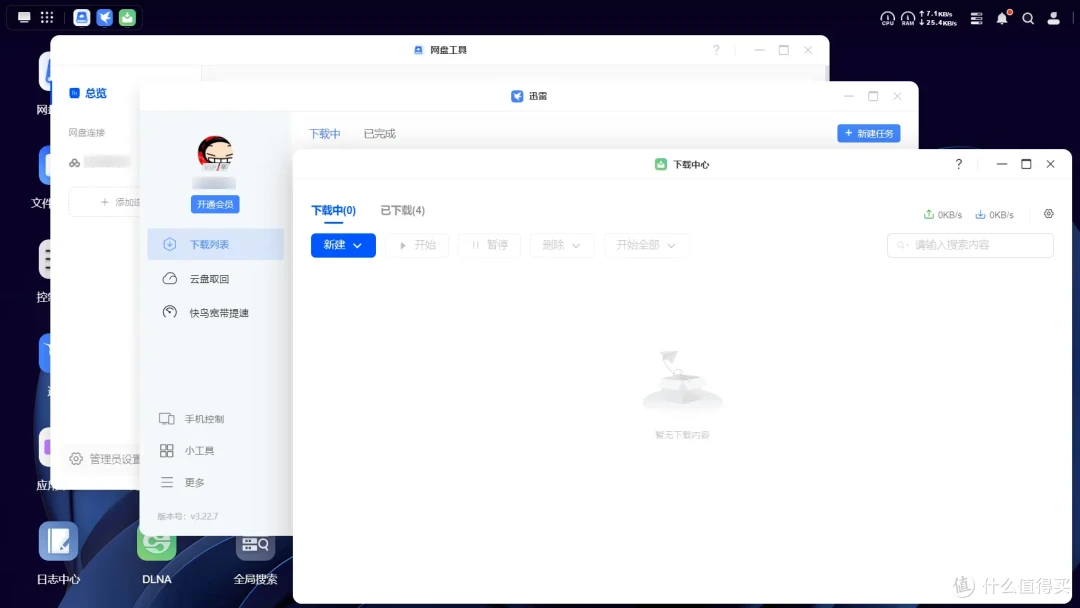The height and width of the screenshot is (608, 1080).
Task: Open 管理员设置 in 网盘工具
Action: (x=105, y=459)
